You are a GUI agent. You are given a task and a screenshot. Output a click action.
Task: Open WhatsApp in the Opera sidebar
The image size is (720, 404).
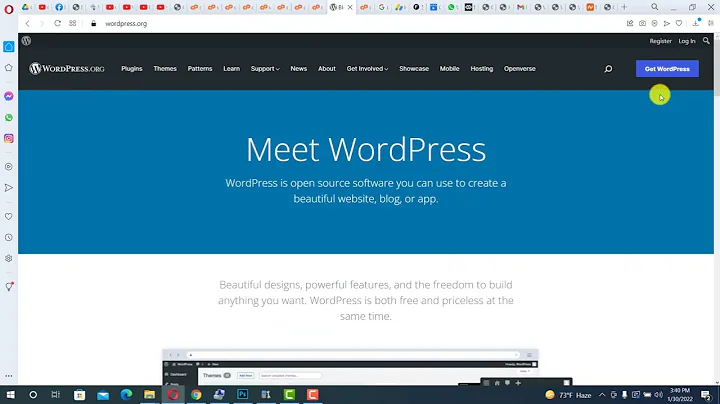9,118
